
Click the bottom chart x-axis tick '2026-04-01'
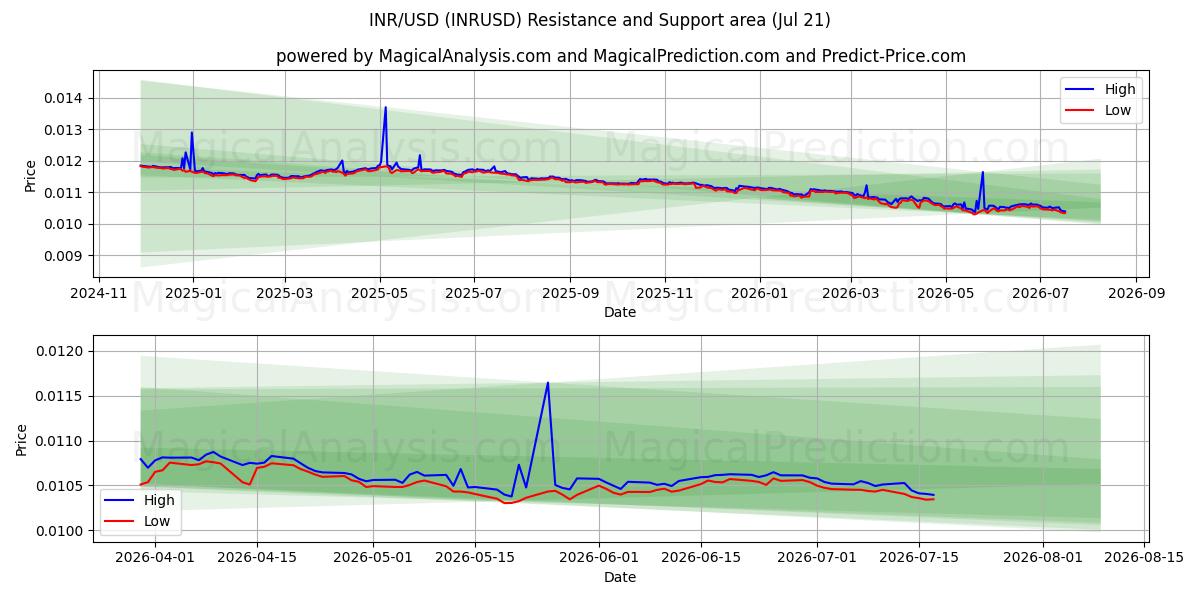click(154, 559)
